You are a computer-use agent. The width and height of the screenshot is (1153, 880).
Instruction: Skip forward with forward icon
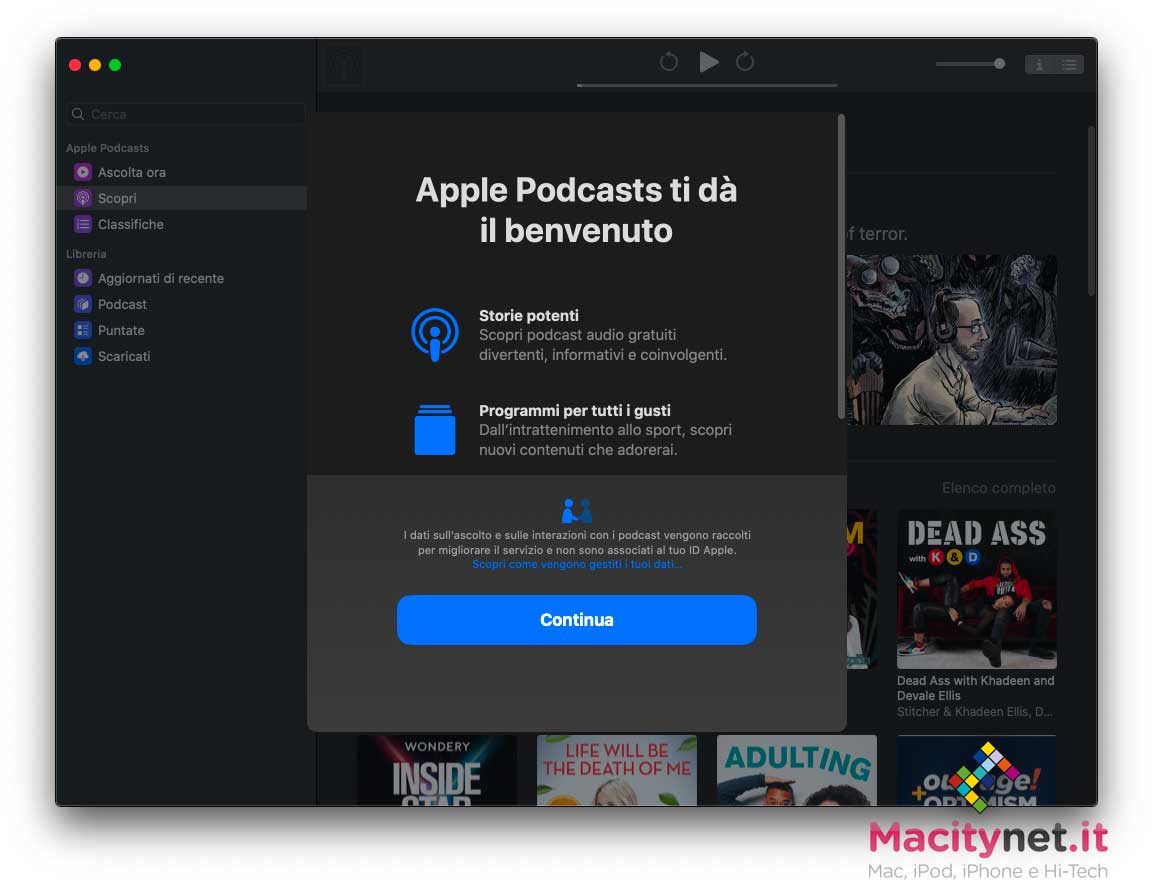point(745,62)
